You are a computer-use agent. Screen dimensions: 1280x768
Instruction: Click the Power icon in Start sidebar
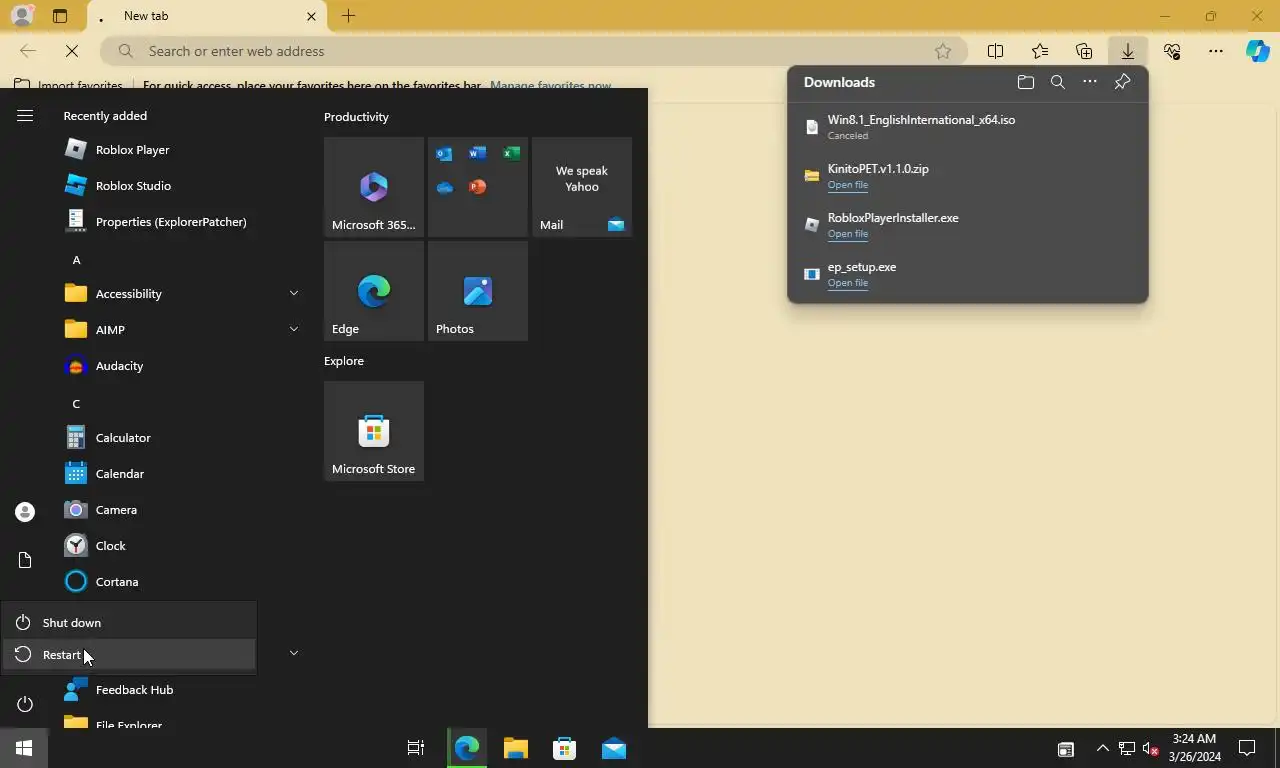25,704
